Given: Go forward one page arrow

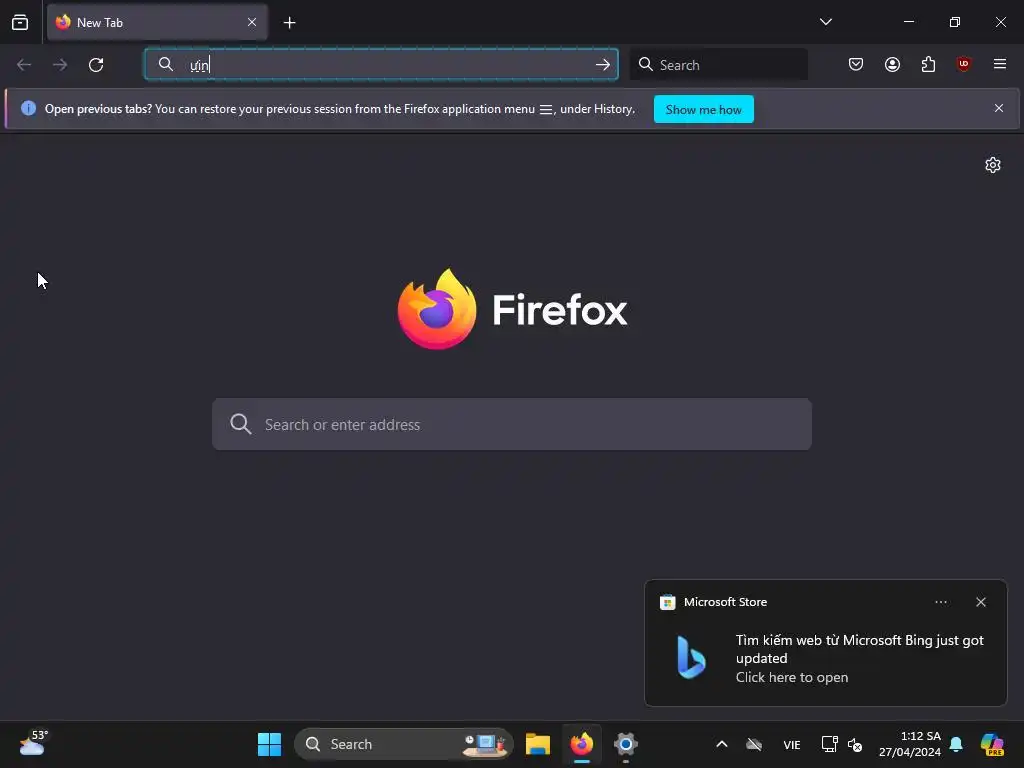Looking at the screenshot, I should pyautogui.click(x=60, y=65).
